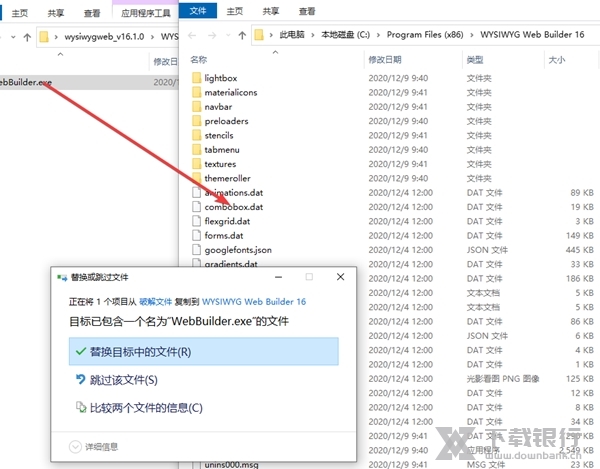Click the 445 KB size cell
This screenshot has height=469, width=600.
point(580,250)
